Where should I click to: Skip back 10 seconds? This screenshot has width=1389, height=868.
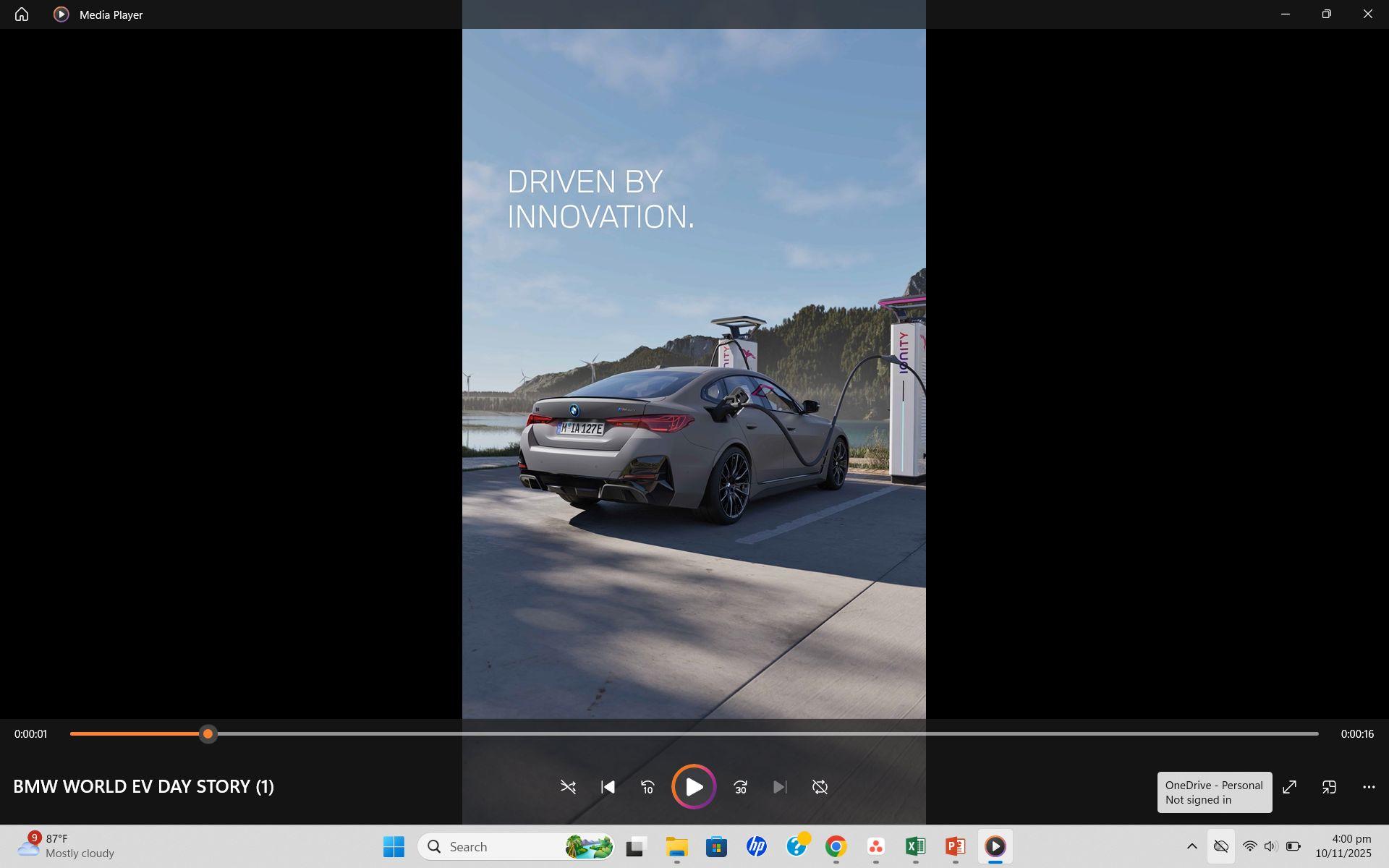pos(647,787)
